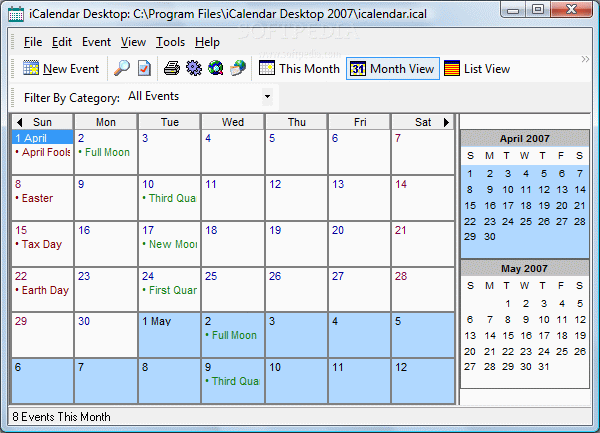Open the magnifying glass search tool
The image size is (600, 433).
pyautogui.click(x=122, y=69)
